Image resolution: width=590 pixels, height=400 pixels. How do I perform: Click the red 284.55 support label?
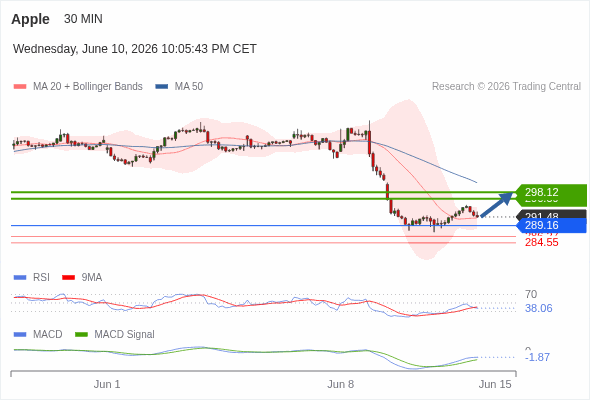(x=542, y=242)
